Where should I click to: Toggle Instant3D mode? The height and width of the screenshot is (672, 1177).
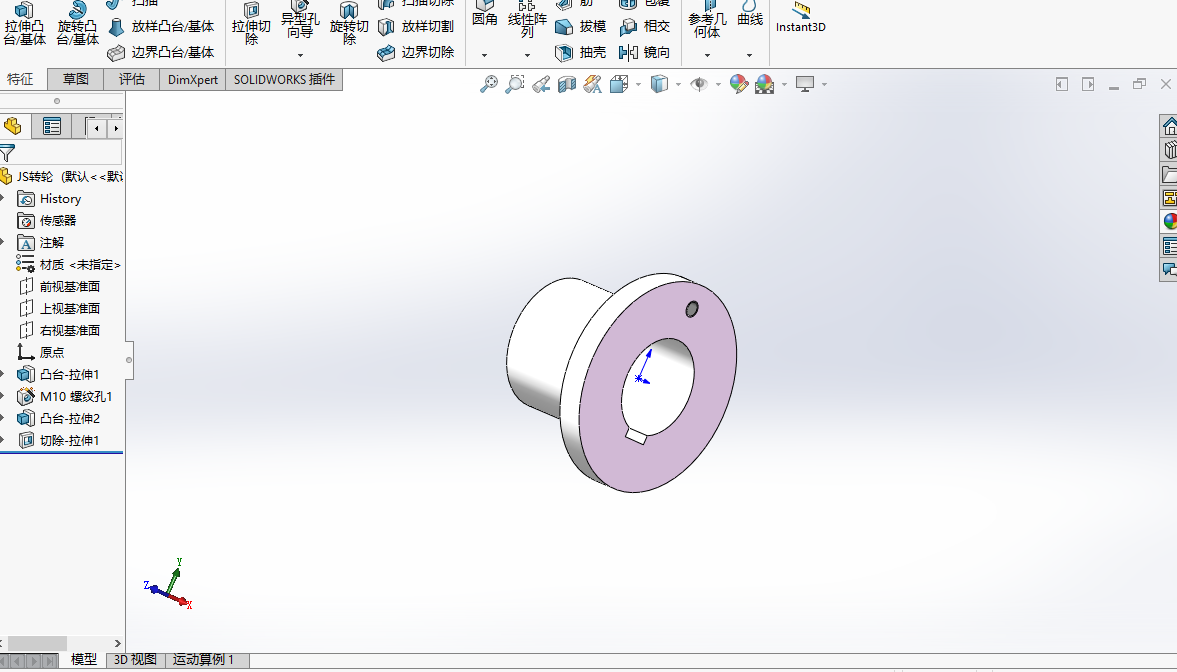coord(800,20)
